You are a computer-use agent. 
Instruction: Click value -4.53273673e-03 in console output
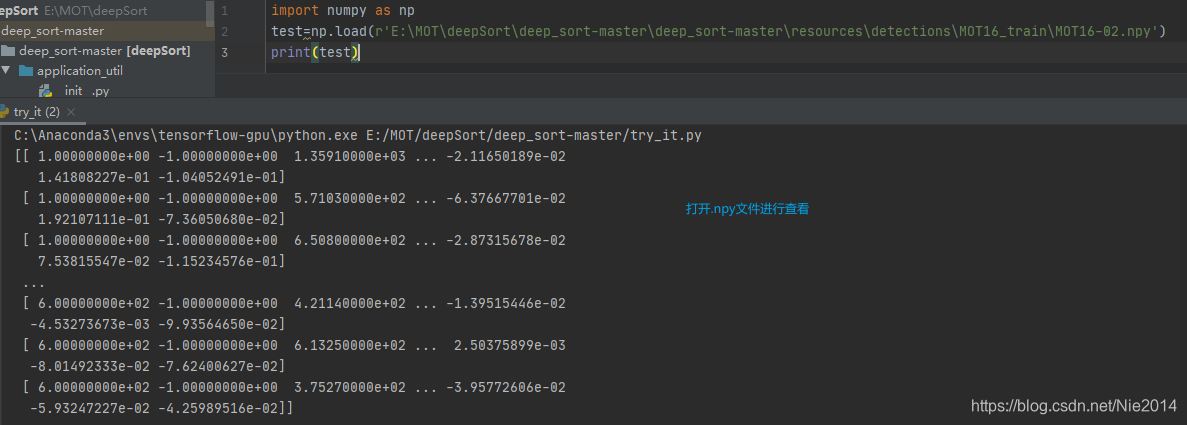tap(89, 324)
